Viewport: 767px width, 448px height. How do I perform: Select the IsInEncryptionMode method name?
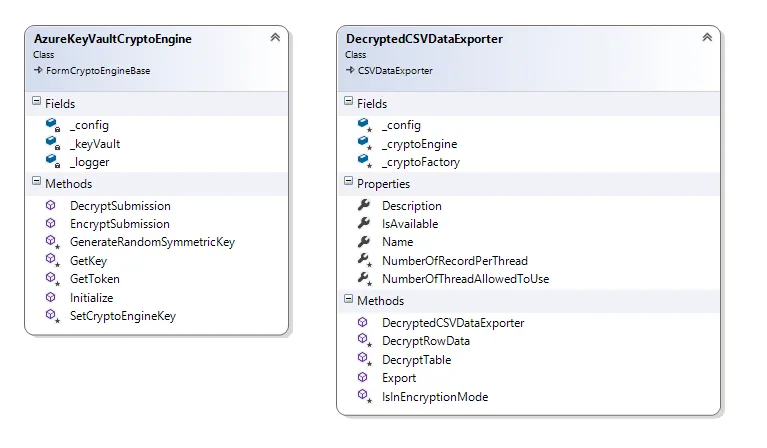(435, 397)
